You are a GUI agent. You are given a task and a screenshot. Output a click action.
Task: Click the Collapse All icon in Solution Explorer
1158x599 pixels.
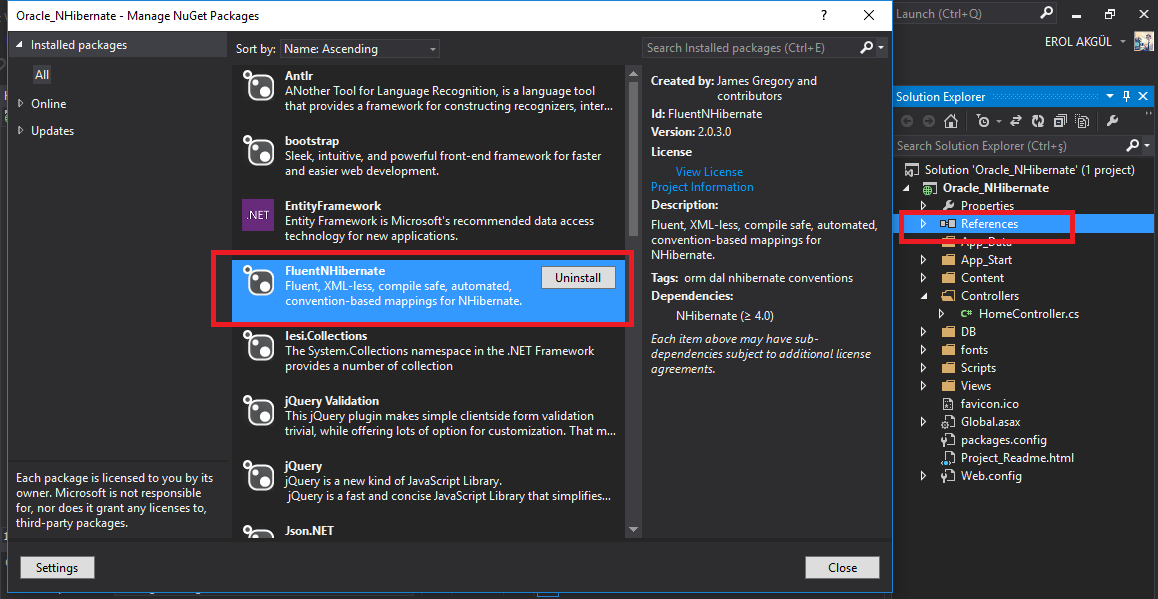click(x=1060, y=121)
